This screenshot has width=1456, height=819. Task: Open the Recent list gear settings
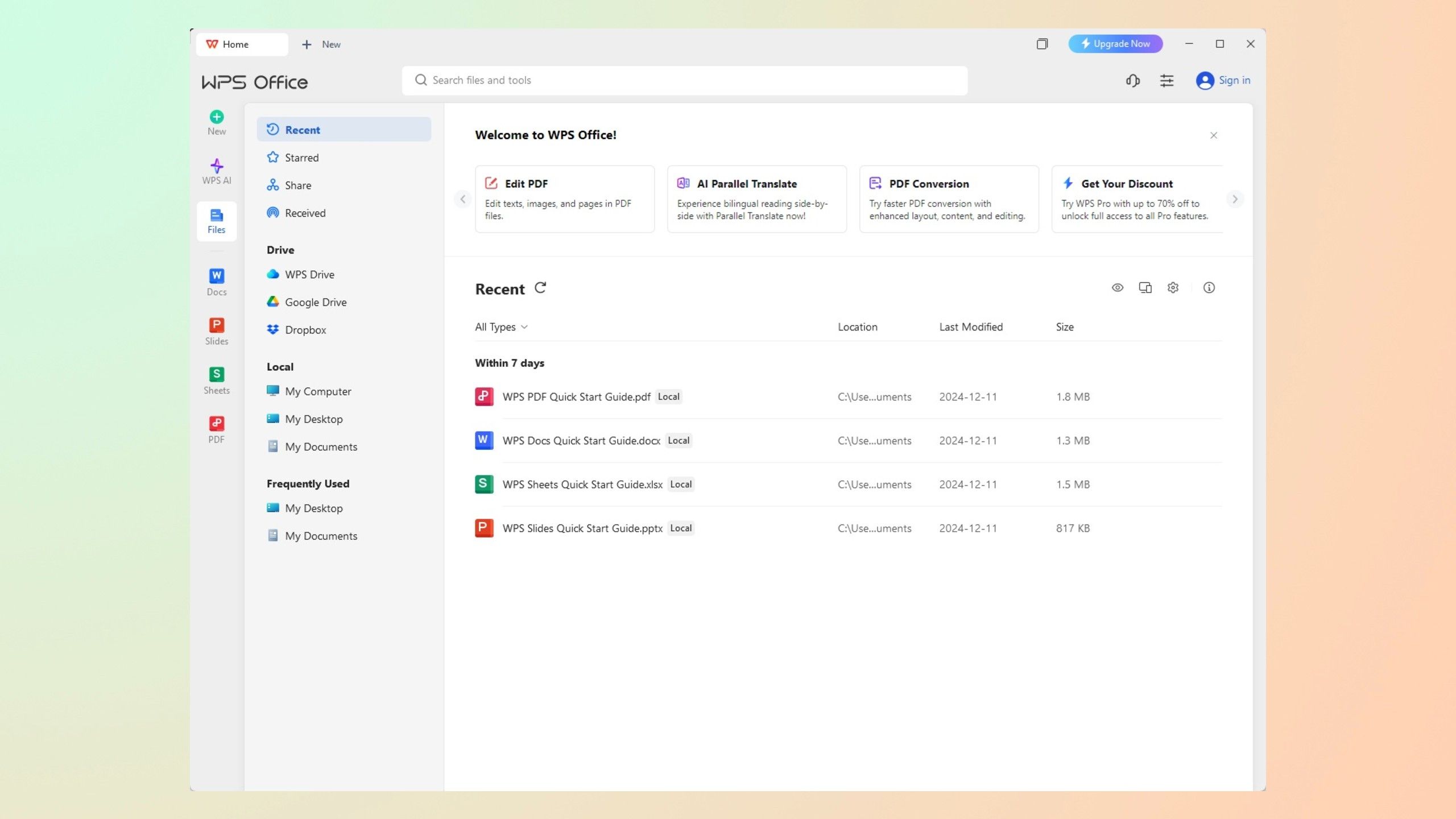[1173, 288]
